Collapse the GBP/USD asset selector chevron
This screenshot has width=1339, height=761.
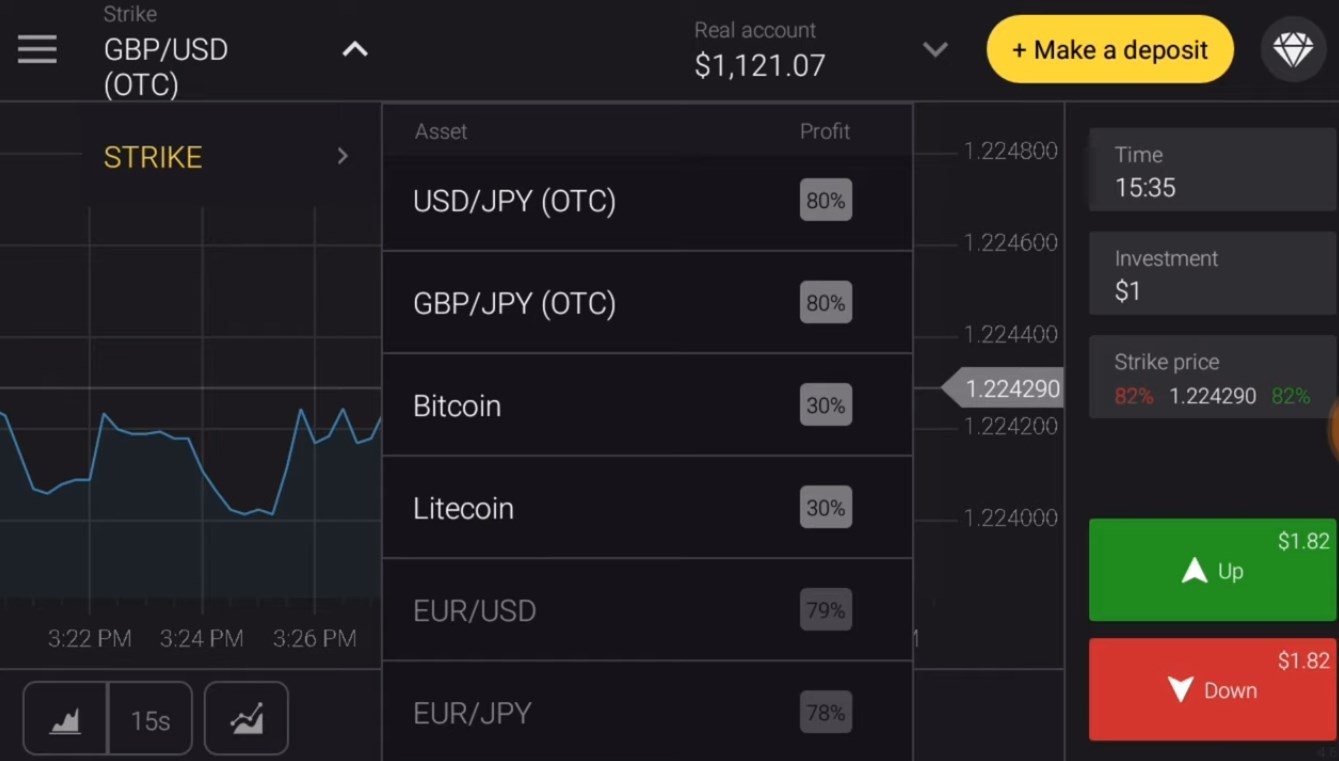pyautogui.click(x=355, y=49)
